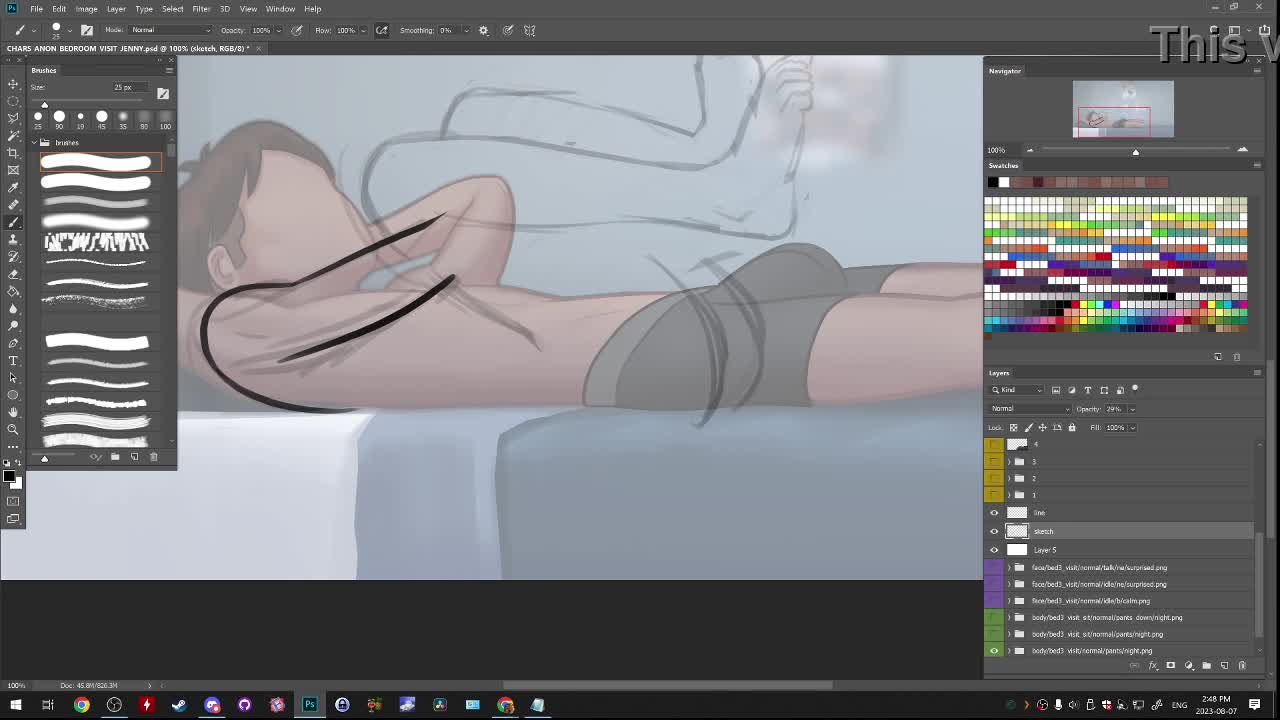Hide the line layer
Viewport: 1280px width, 720px height.
[x=994, y=513]
